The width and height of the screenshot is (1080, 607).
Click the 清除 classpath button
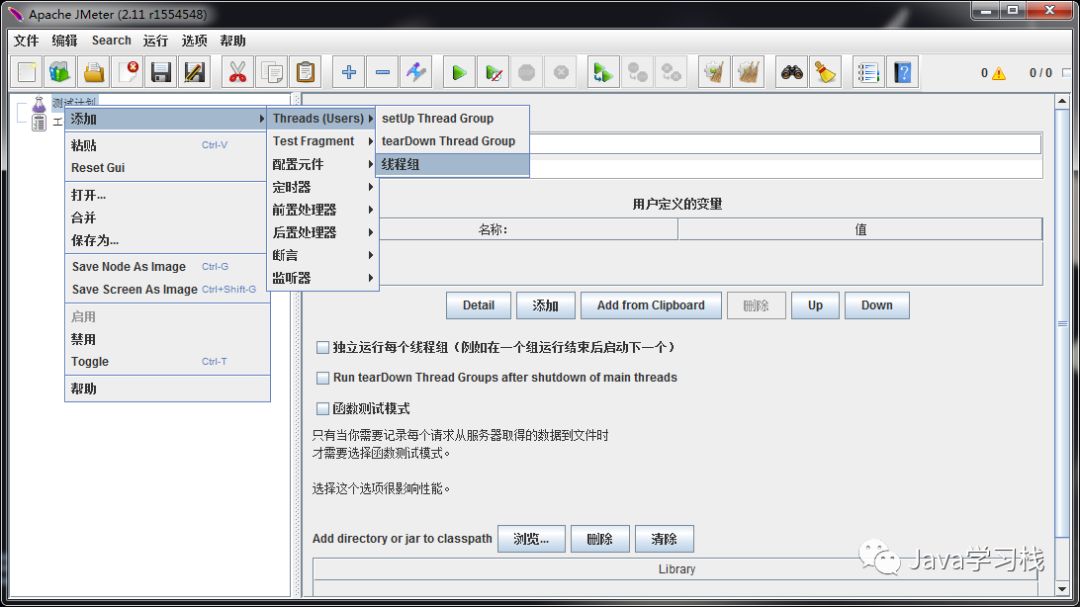pos(664,539)
